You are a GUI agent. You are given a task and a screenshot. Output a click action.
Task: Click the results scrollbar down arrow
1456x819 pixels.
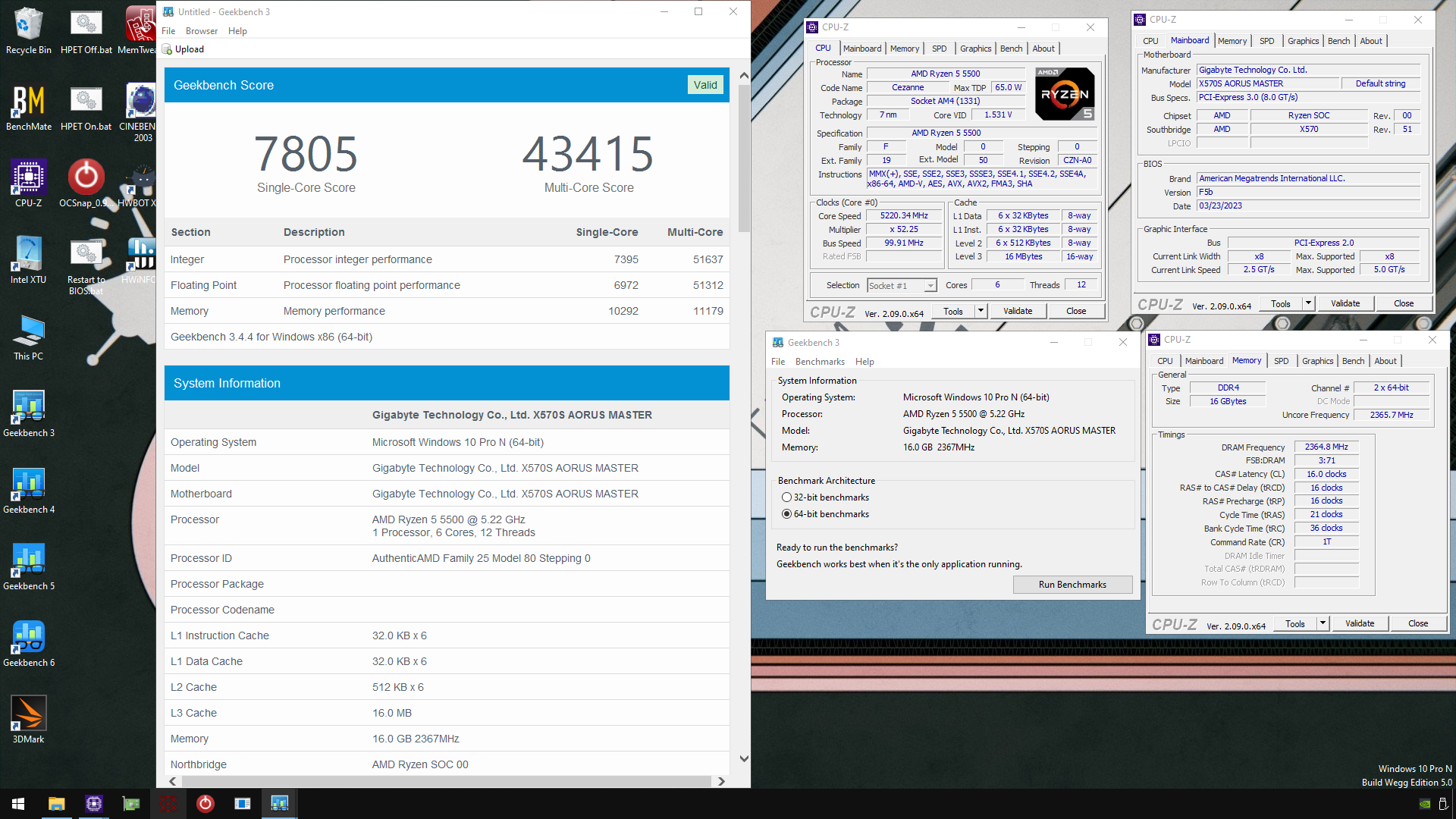744,758
